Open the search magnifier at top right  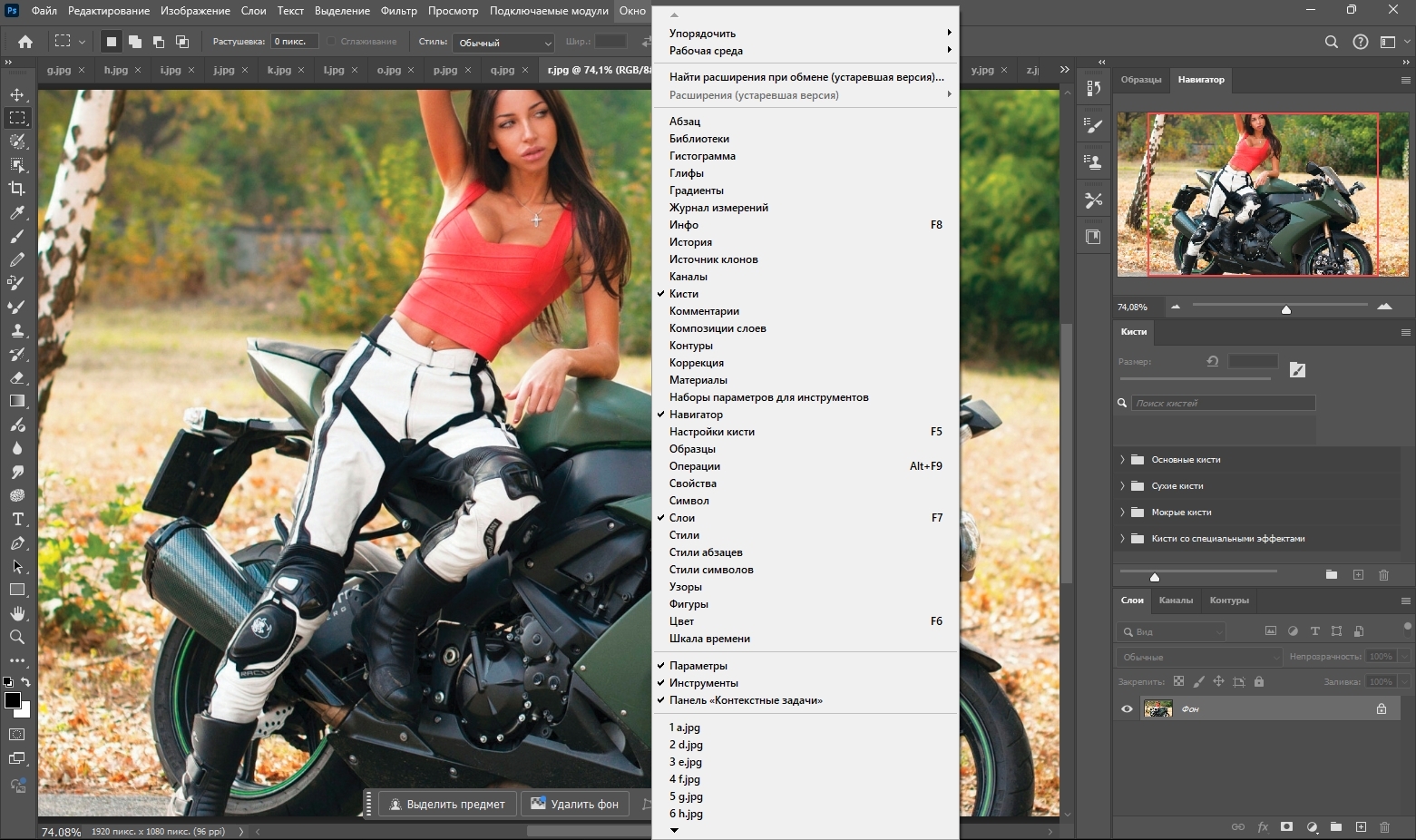pos(1331,42)
